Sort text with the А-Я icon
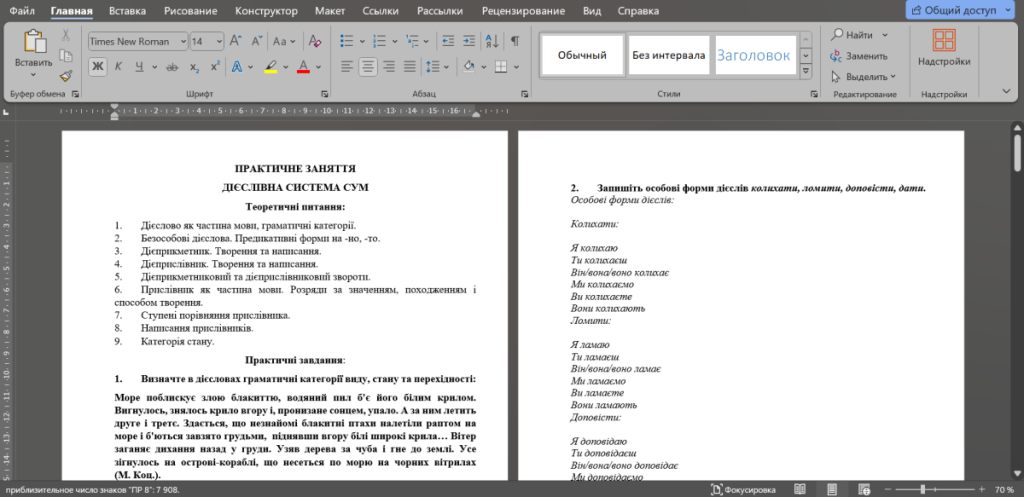Image resolution: width=1024 pixels, height=497 pixels. (x=492, y=42)
